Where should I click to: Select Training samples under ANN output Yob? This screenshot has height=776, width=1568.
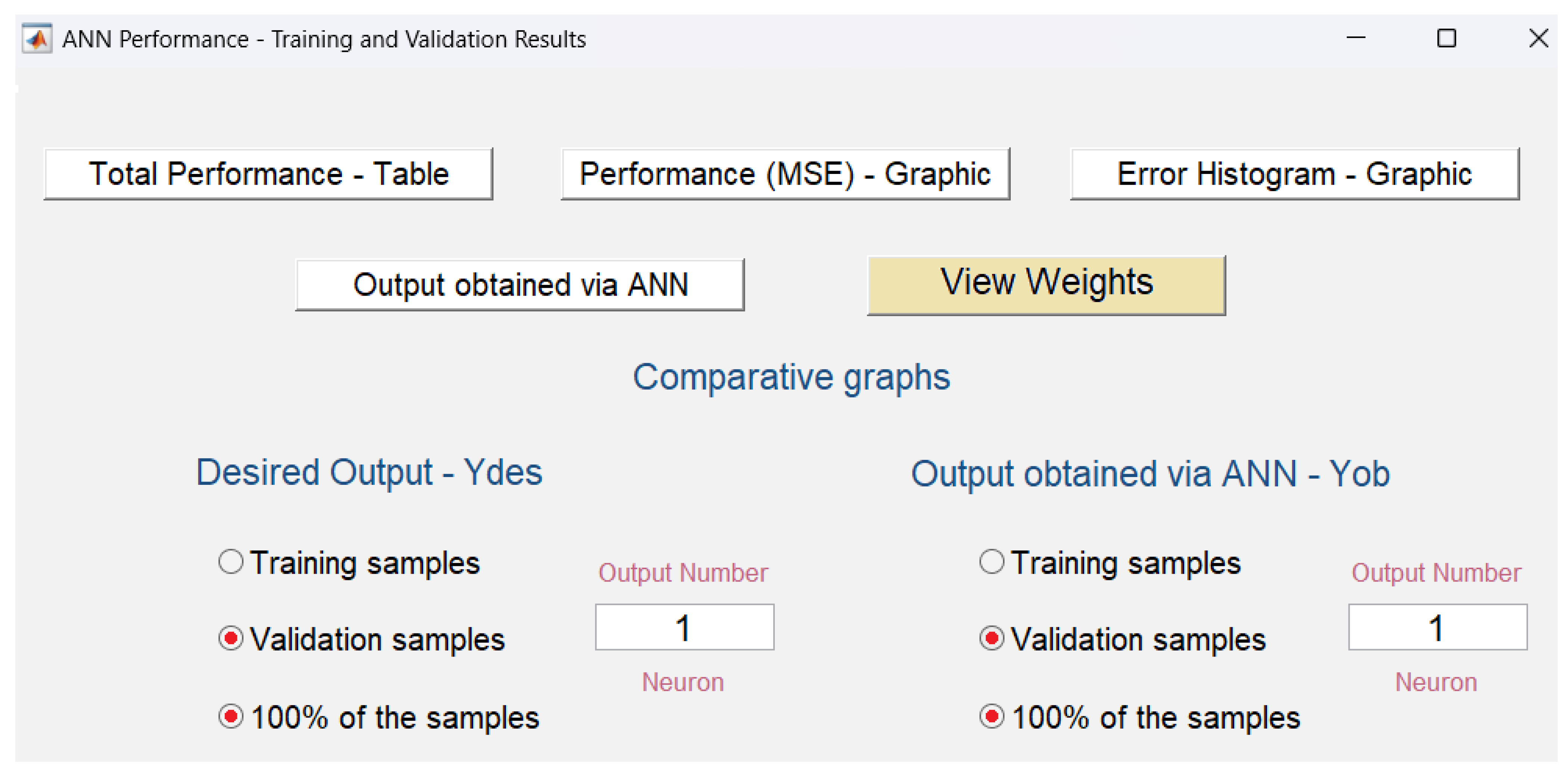(992, 562)
